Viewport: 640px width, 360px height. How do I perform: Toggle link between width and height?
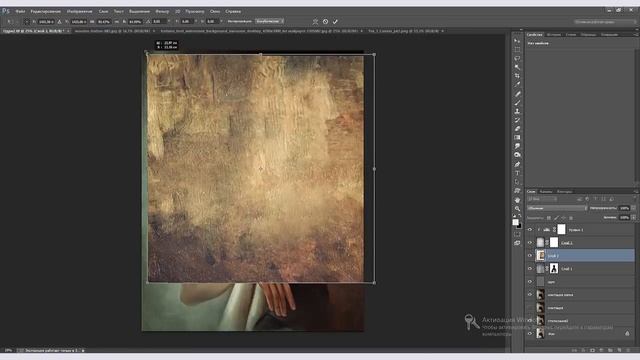coord(116,21)
